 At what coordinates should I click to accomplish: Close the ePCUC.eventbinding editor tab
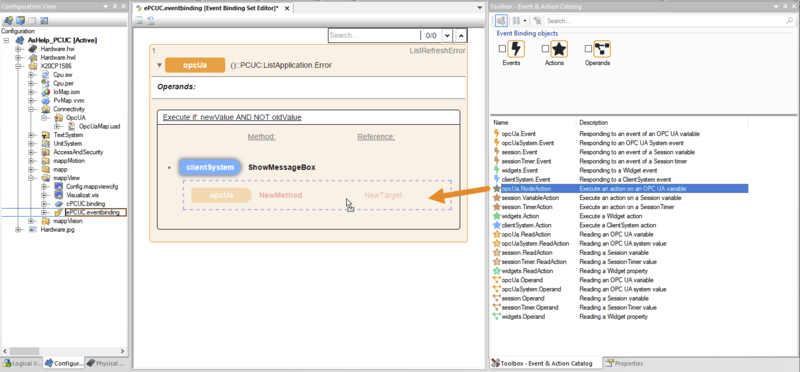point(287,9)
